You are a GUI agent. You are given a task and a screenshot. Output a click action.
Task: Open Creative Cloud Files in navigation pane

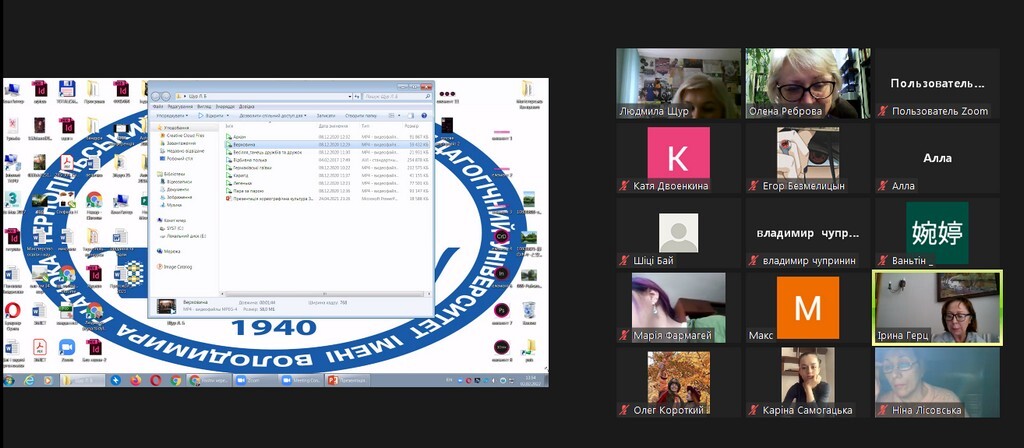point(182,135)
